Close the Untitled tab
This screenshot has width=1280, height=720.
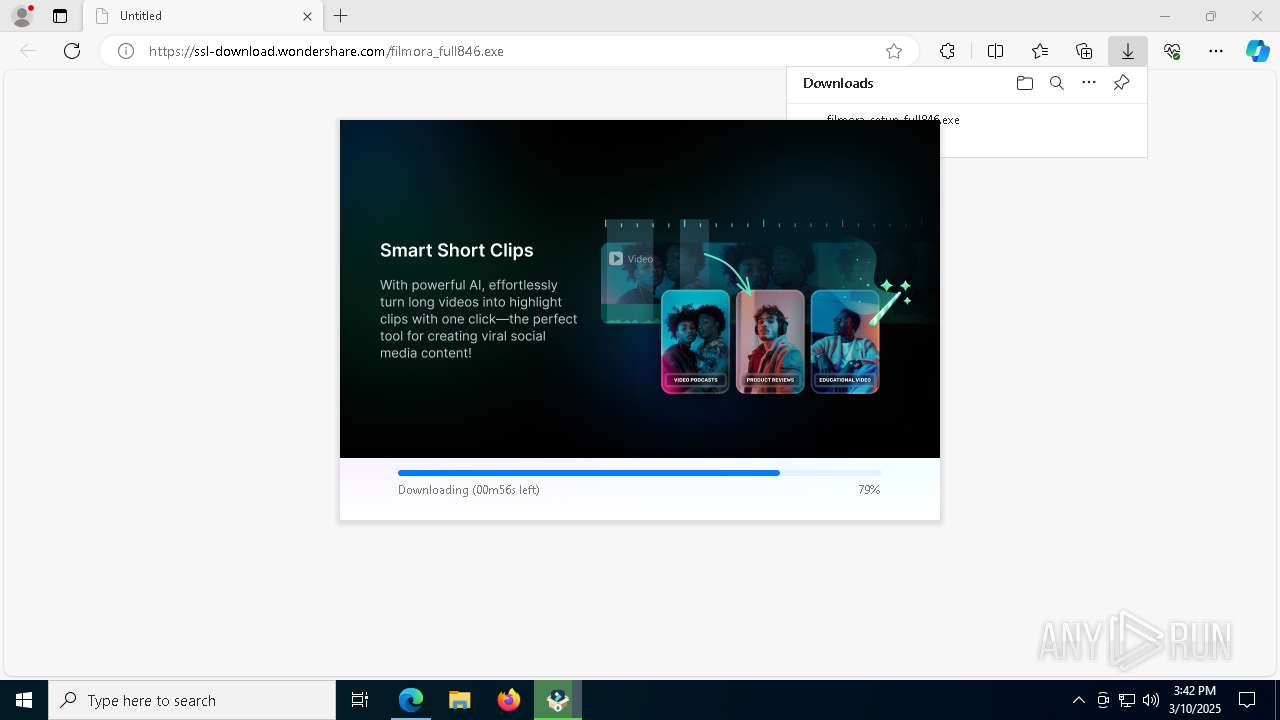[307, 16]
